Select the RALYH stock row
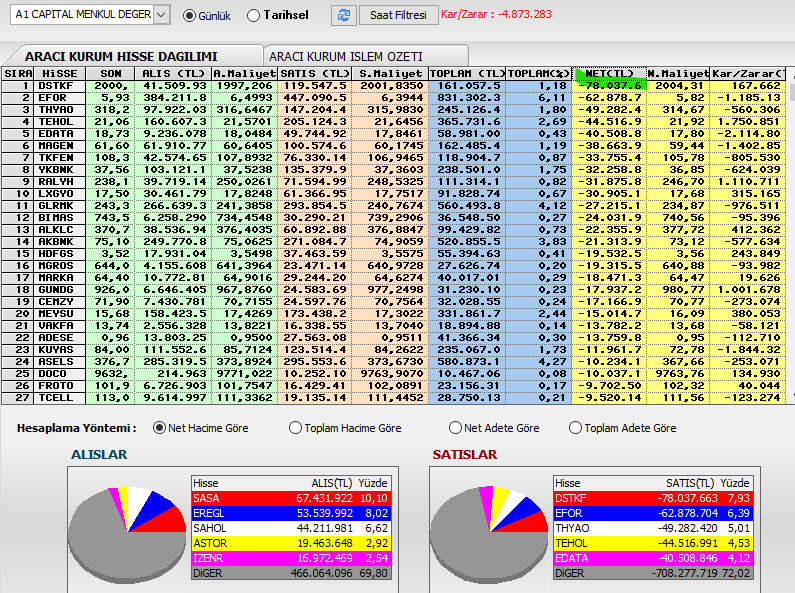This screenshot has height=593, width=795. 393,182
